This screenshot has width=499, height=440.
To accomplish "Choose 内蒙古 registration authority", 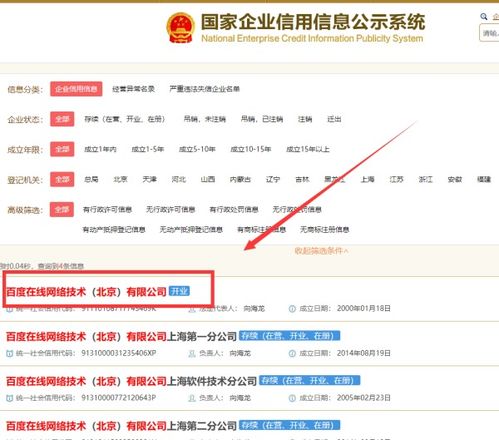I will click(240, 179).
